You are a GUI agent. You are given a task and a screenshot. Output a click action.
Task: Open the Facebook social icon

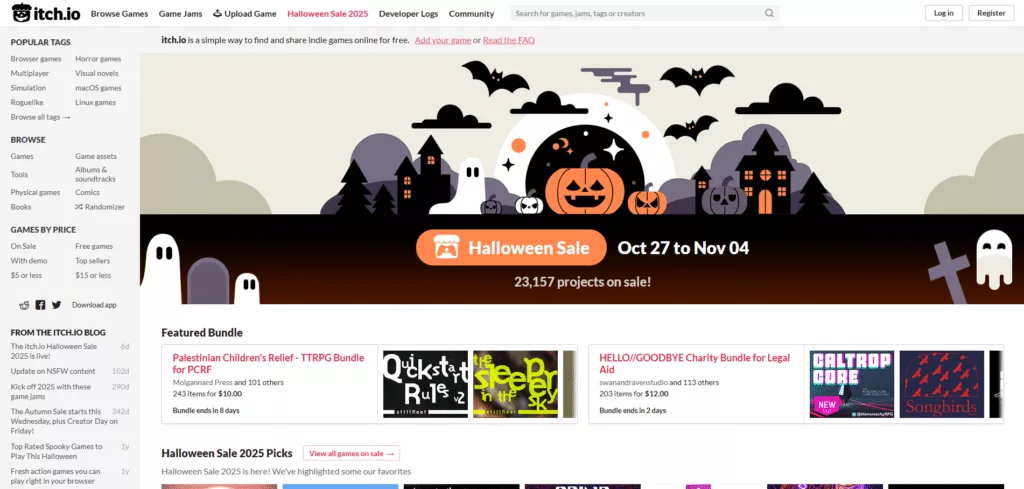pyautogui.click(x=40, y=305)
